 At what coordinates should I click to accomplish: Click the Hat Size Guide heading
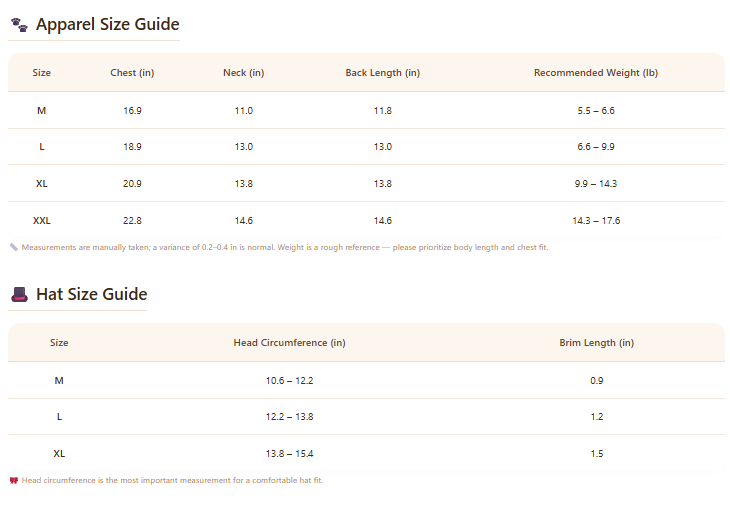point(92,294)
